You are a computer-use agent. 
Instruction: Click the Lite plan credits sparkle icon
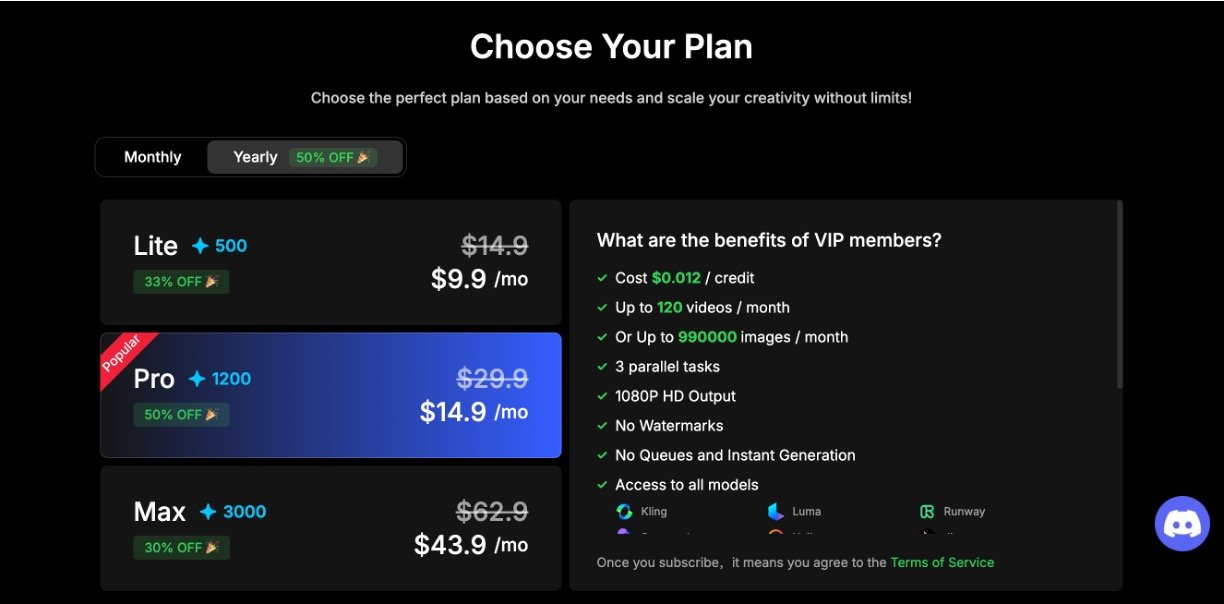[x=200, y=246]
